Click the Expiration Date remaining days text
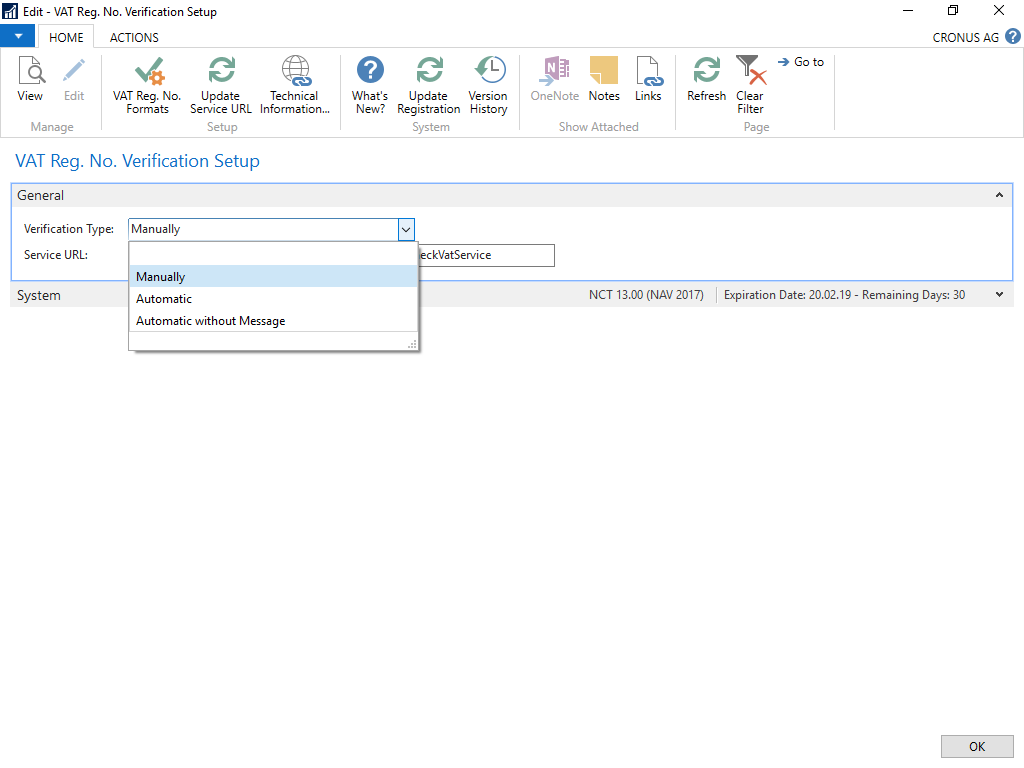The image size is (1024, 768). pyautogui.click(x=844, y=295)
